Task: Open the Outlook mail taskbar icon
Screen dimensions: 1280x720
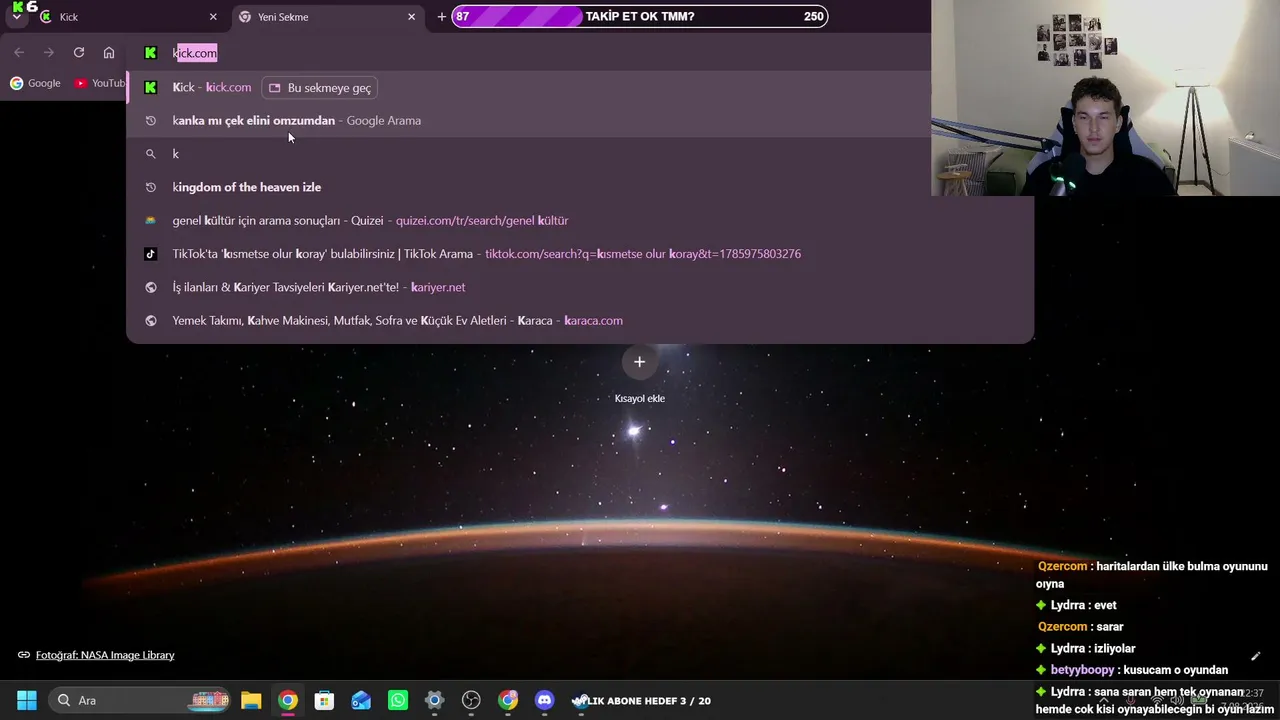Action: click(361, 700)
